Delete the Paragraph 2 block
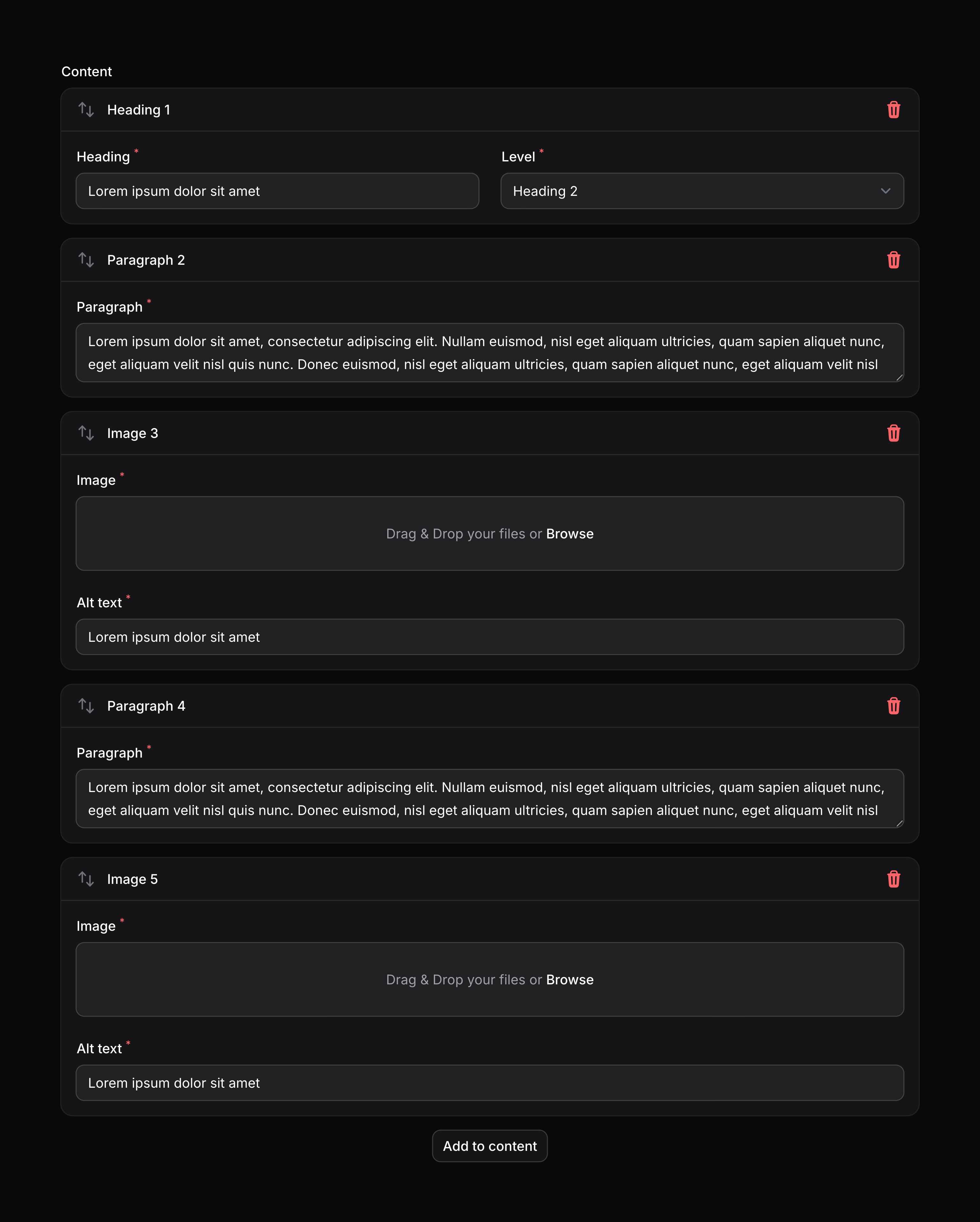Viewport: 980px width, 1222px height. [893, 260]
